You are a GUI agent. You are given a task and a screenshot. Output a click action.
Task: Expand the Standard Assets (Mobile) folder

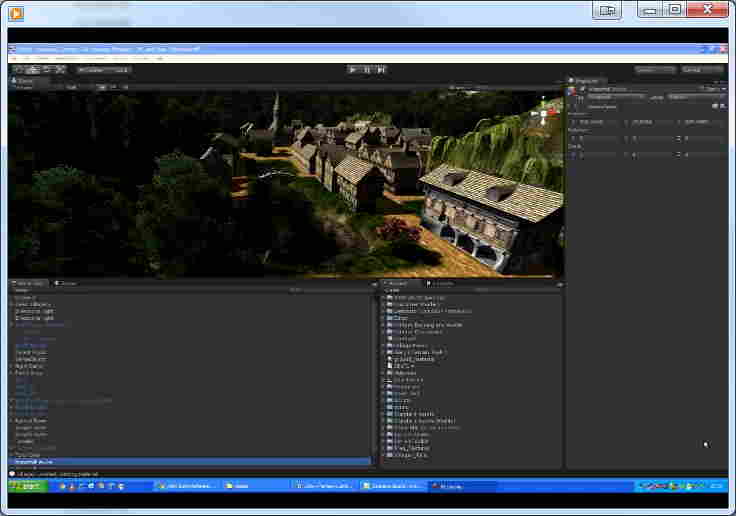click(x=383, y=421)
